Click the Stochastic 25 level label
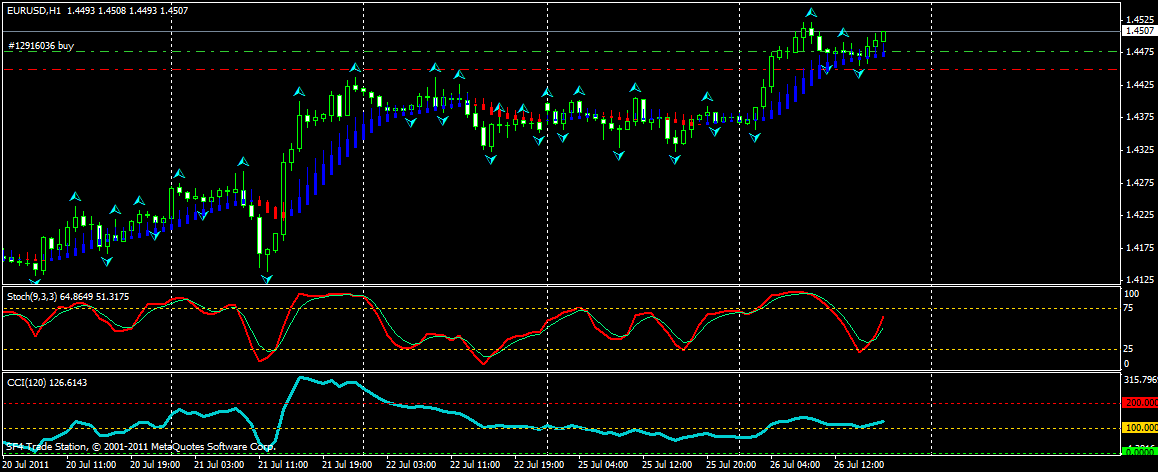Image resolution: width=1158 pixels, height=472 pixels. coord(1131,349)
